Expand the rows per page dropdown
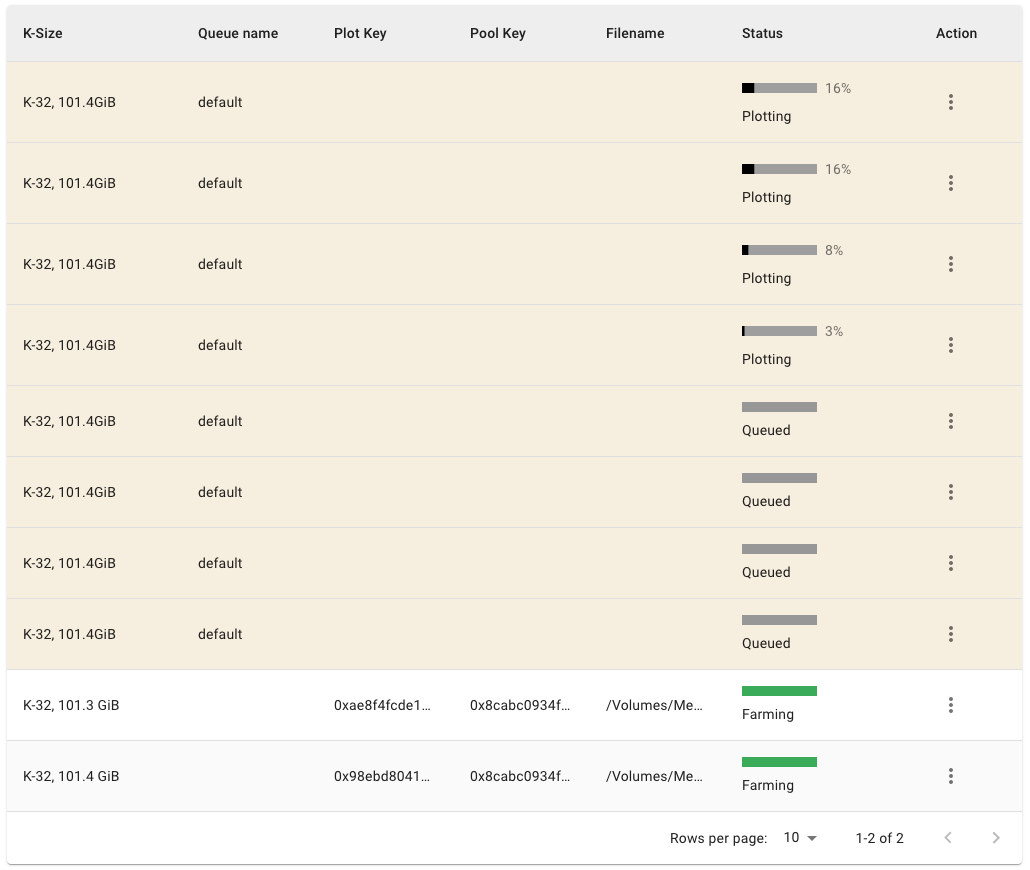This screenshot has height=870, width=1030. [x=800, y=838]
